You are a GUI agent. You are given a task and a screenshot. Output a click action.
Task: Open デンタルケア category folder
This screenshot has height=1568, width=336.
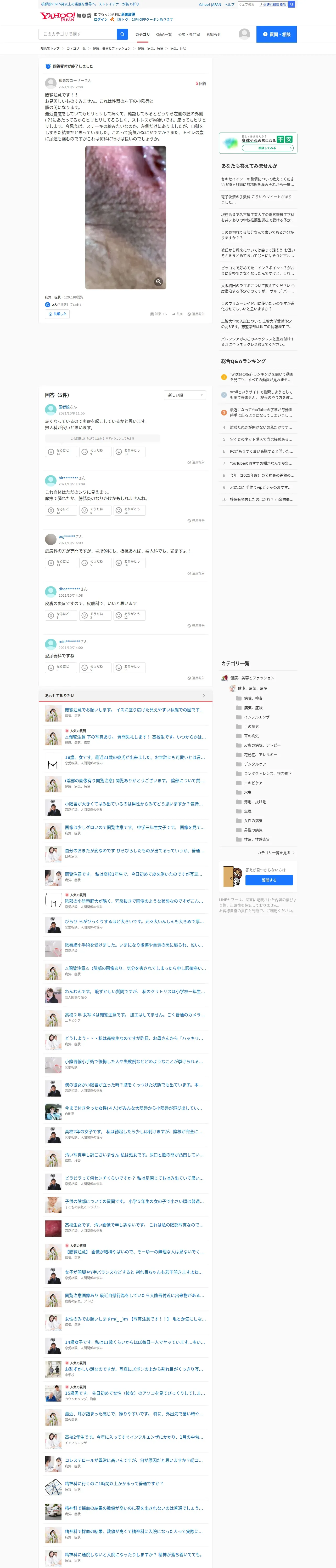pyautogui.click(x=251, y=764)
